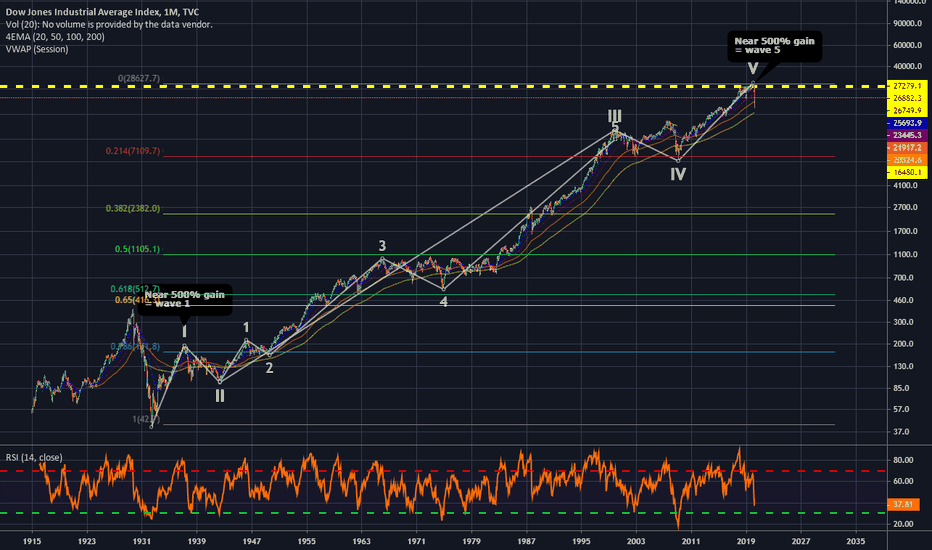
Task: Click the 4100.0 price axis label
Action: (x=905, y=186)
